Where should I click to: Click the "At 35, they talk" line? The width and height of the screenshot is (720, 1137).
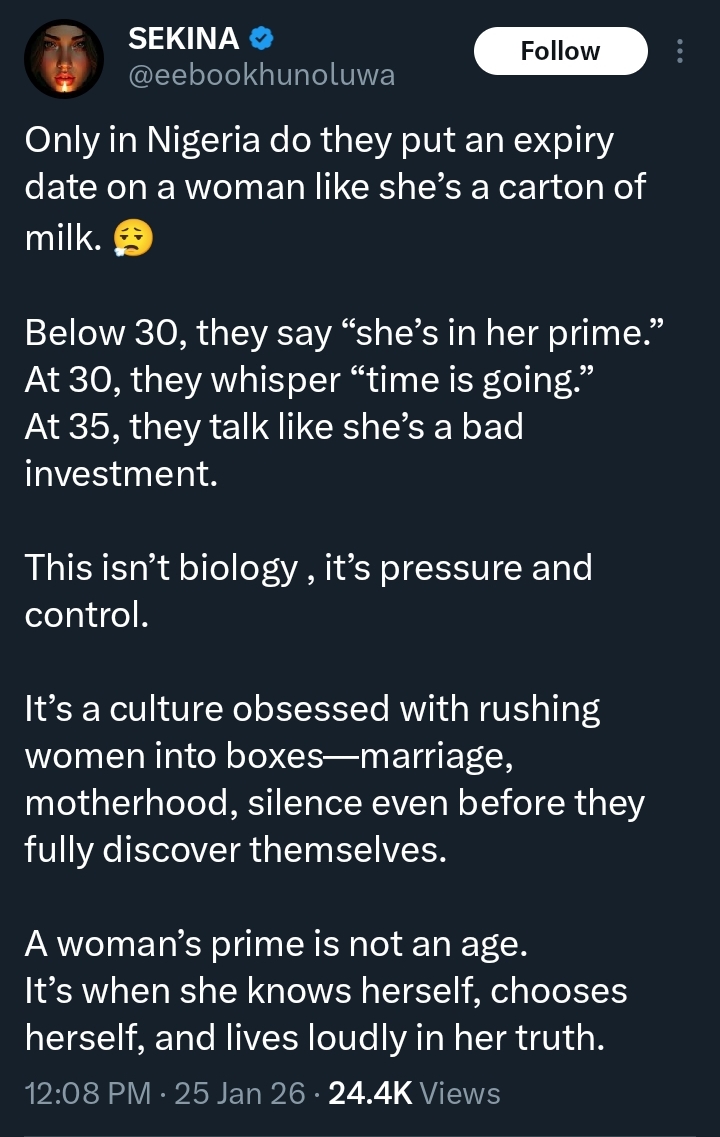click(273, 427)
